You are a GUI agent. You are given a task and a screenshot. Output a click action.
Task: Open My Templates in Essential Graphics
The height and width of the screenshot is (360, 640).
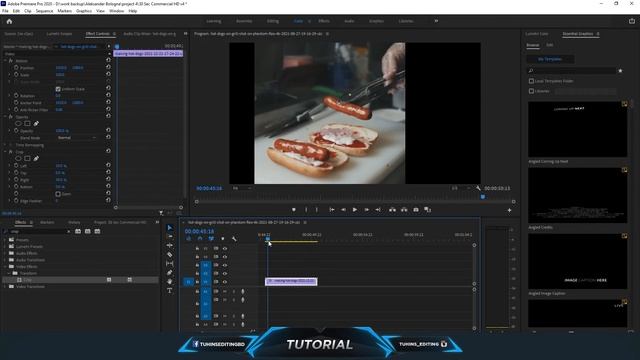550,59
